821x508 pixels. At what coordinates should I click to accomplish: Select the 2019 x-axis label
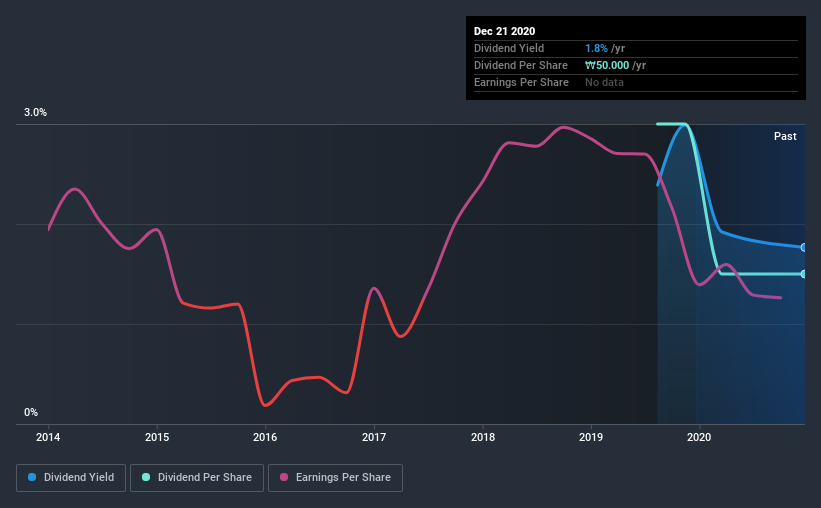(x=591, y=437)
